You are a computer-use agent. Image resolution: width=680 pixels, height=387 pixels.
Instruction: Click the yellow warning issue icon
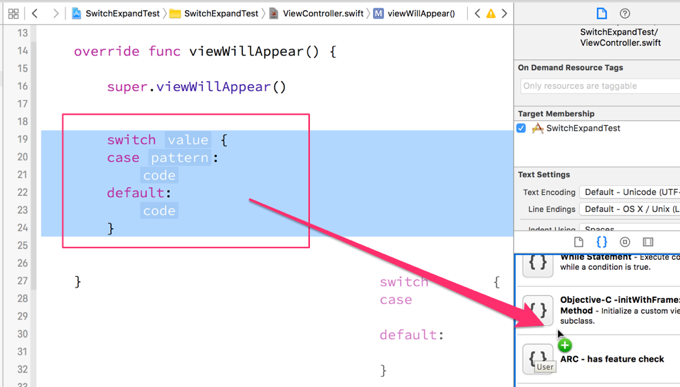491,13
